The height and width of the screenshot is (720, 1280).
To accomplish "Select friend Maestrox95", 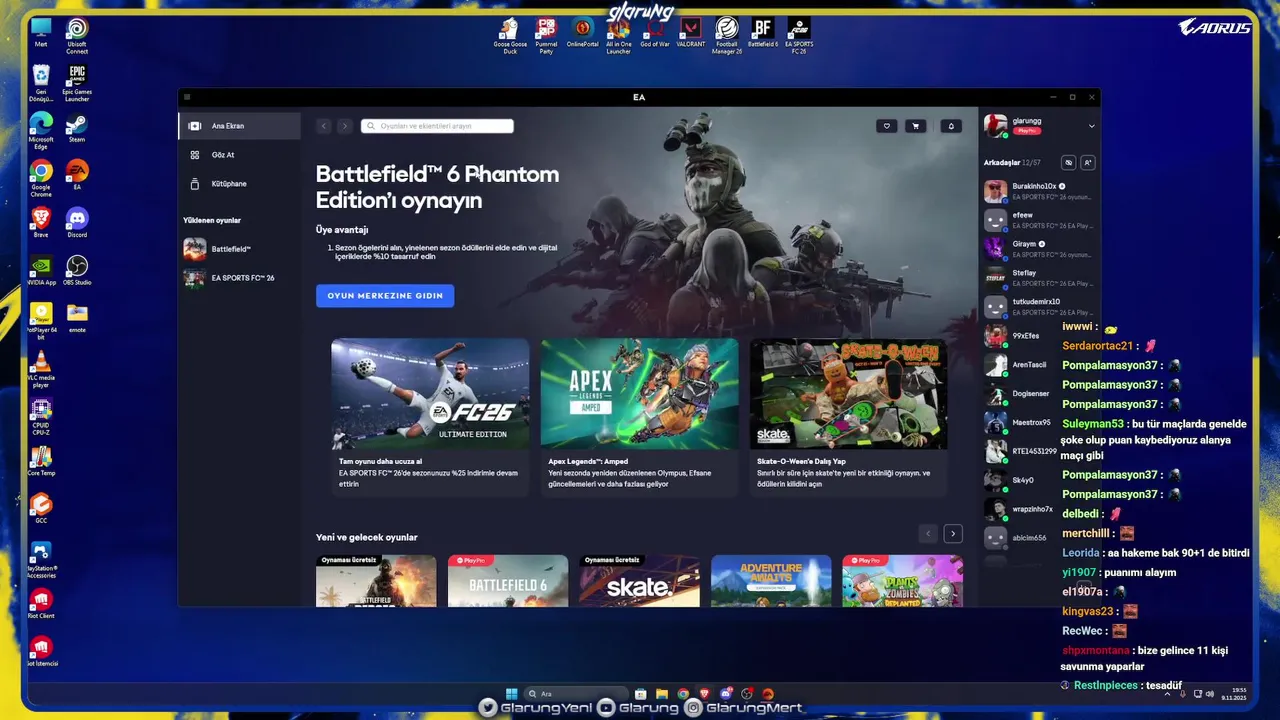I will point(1039,422).
